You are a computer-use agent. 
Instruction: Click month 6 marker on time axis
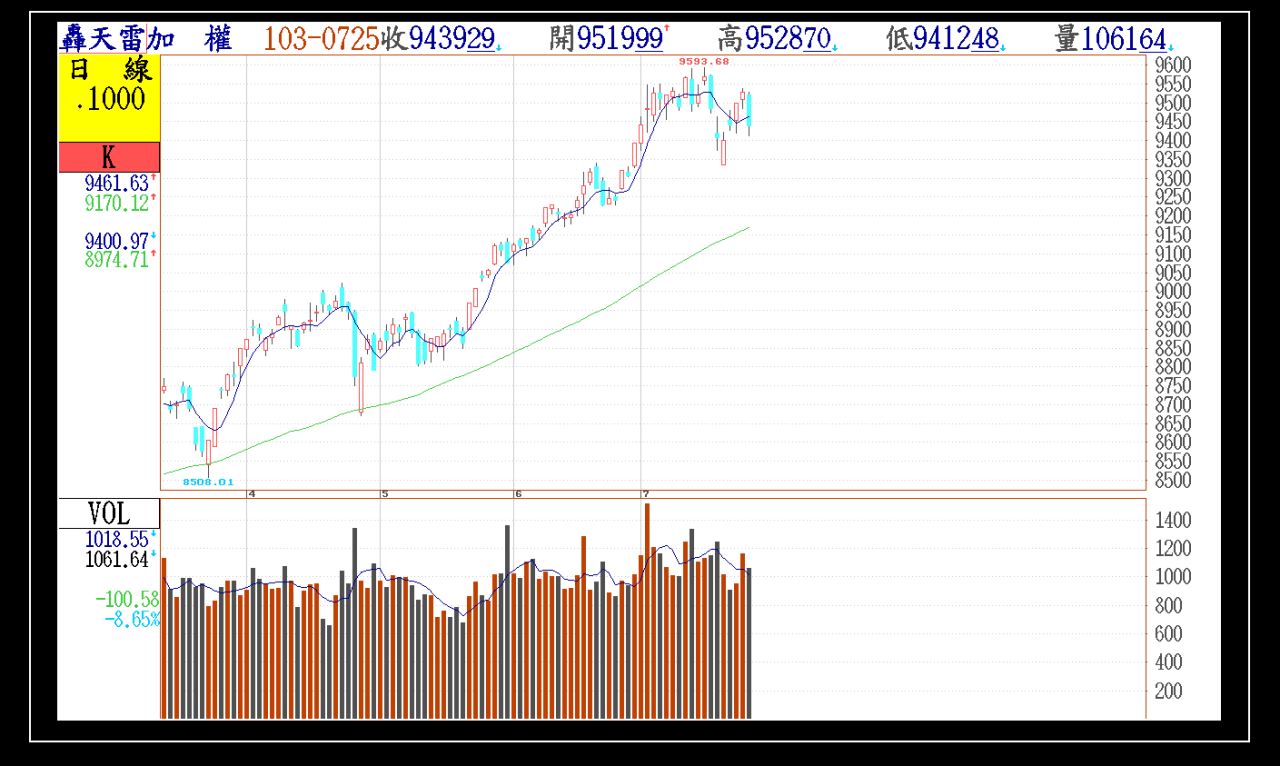(517, 494)
